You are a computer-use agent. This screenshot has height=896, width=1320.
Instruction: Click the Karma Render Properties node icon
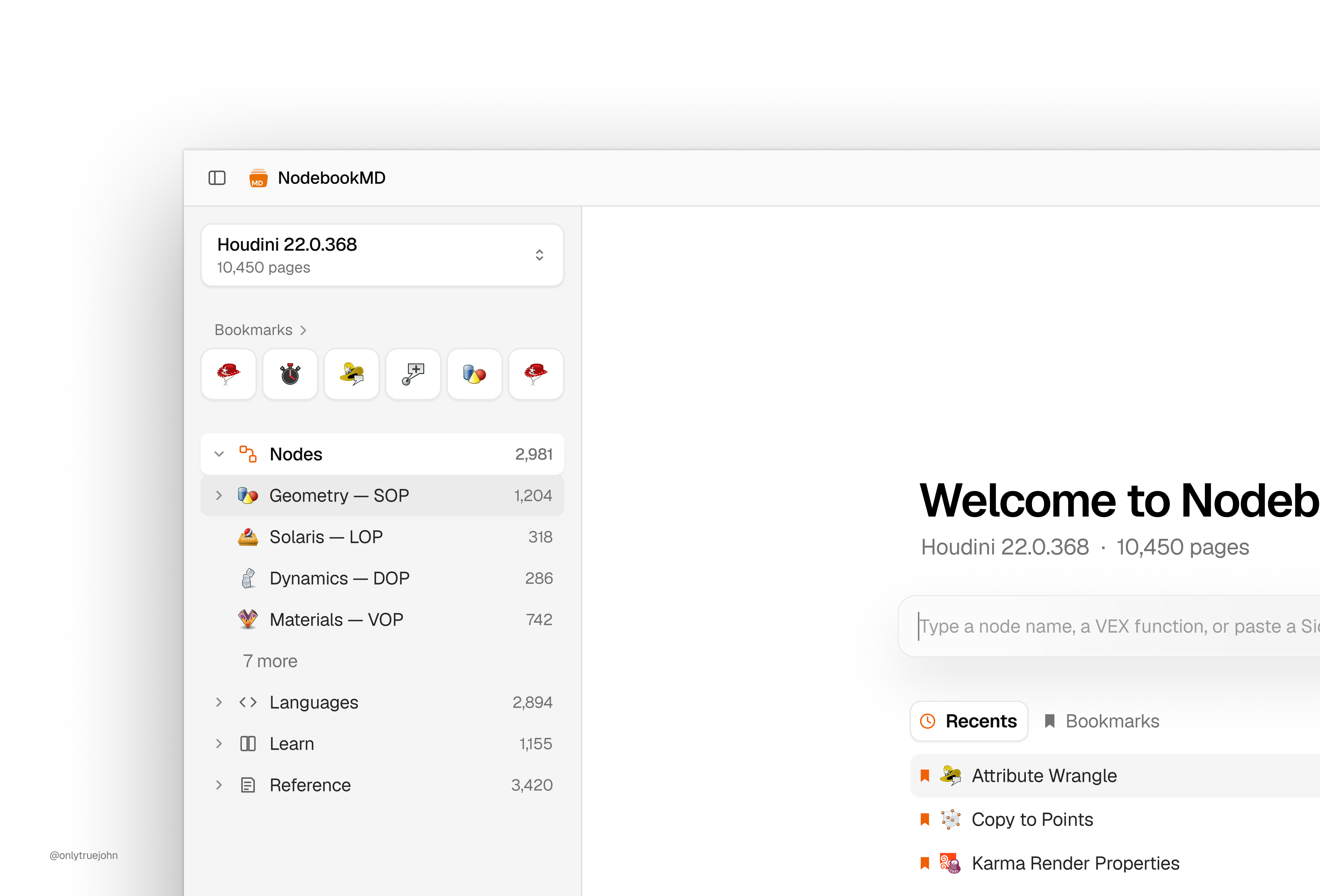point(950,863)
